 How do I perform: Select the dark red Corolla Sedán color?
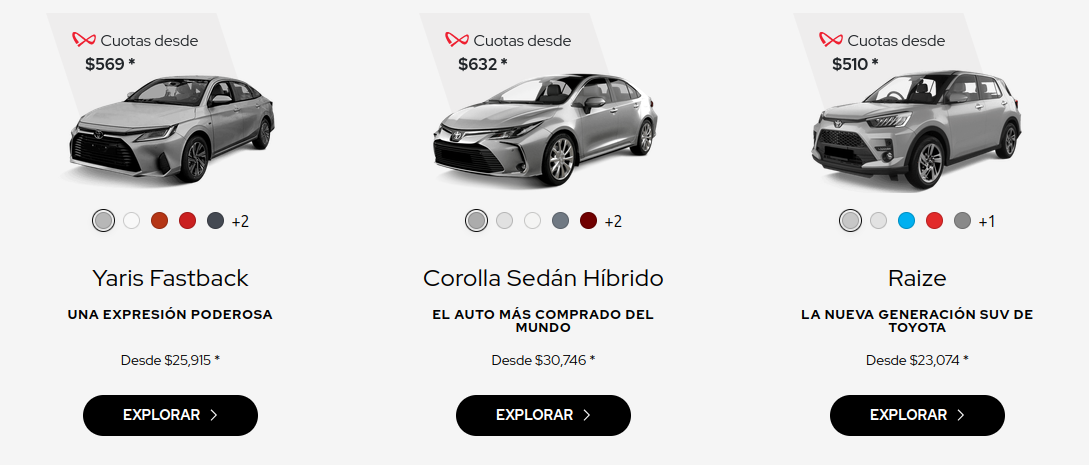588,221
